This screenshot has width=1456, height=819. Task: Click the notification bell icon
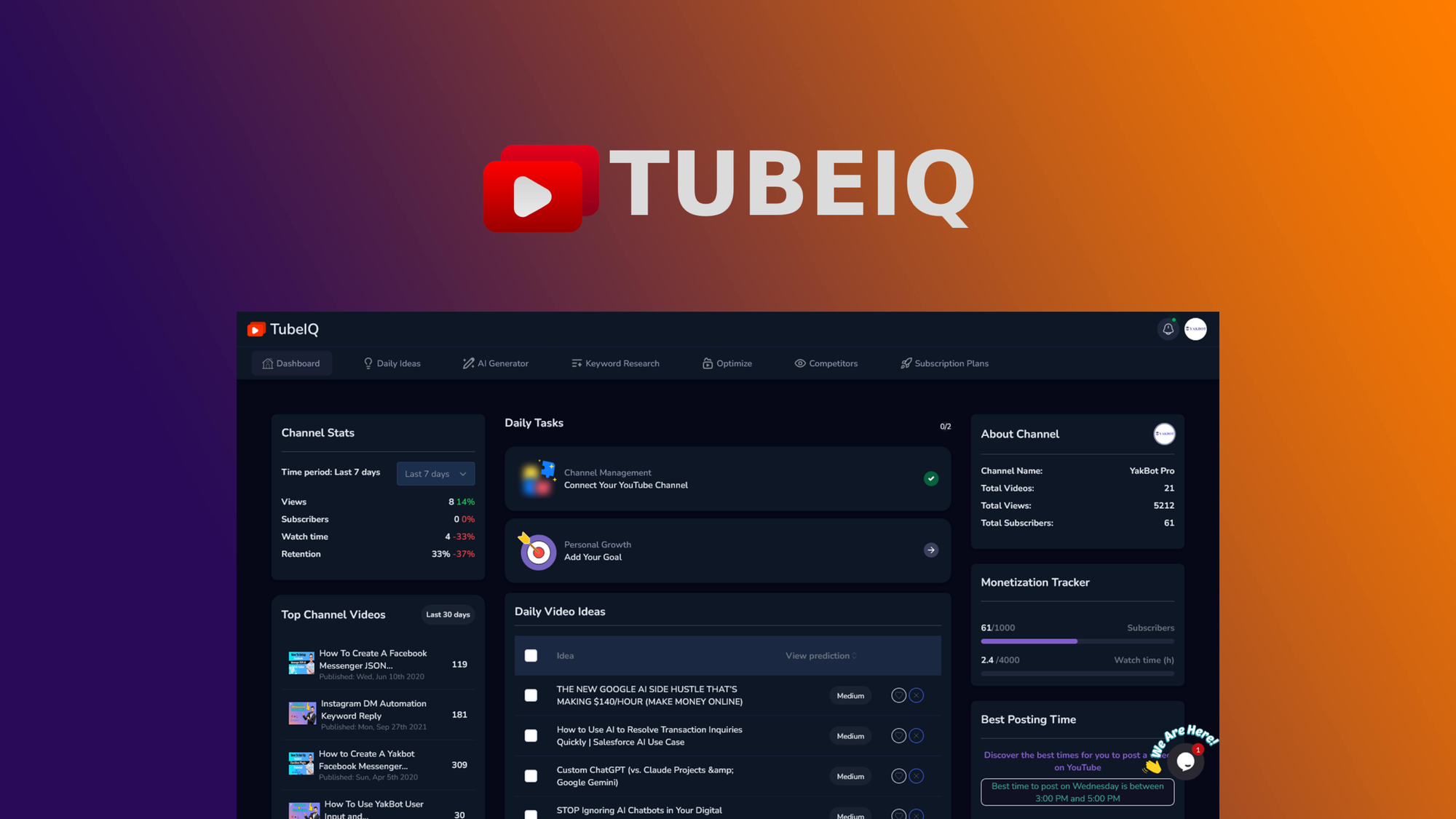click(1168, 329)
